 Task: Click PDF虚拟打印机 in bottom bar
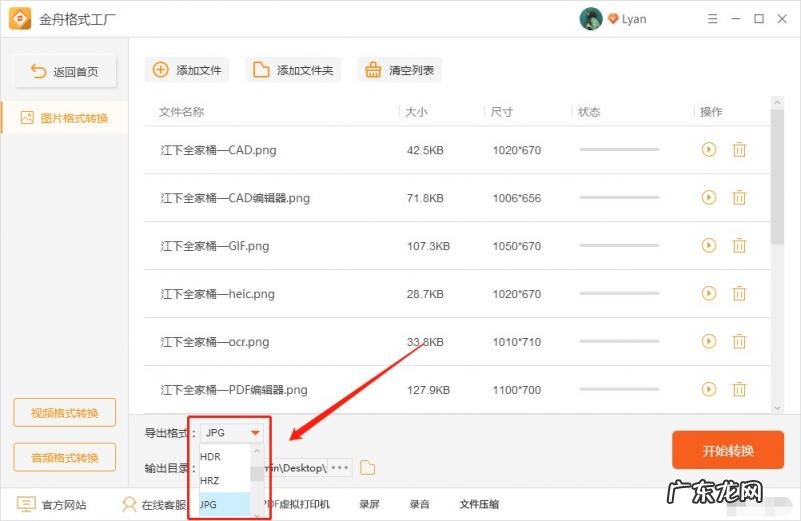[x=297, y=505]
